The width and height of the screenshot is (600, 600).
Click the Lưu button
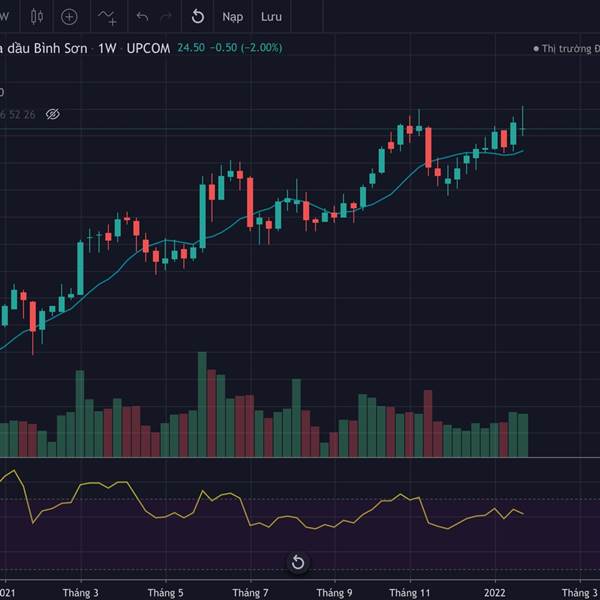coord(271,17)
